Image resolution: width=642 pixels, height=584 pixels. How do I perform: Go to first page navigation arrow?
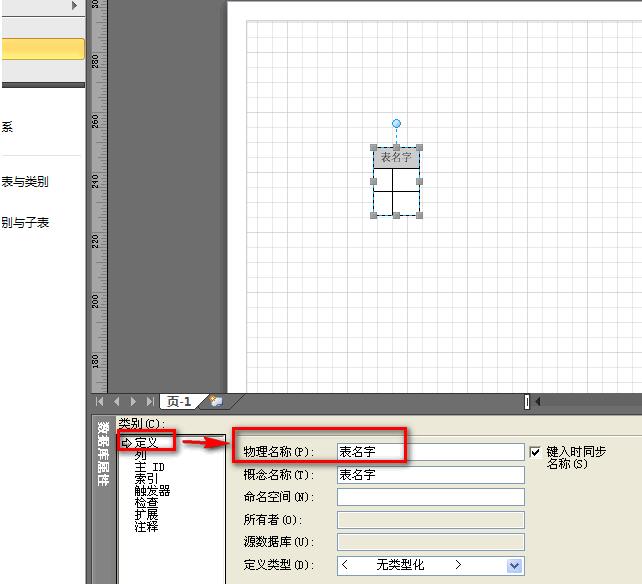99,401
